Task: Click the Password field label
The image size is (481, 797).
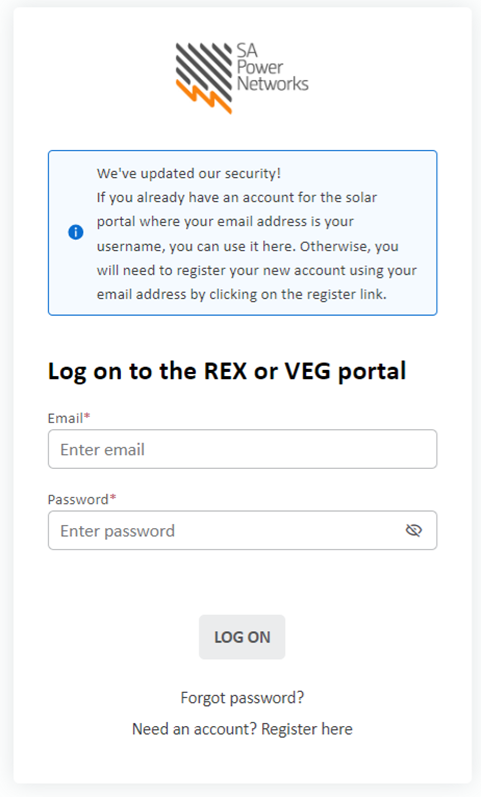Action: coord(78,500)
